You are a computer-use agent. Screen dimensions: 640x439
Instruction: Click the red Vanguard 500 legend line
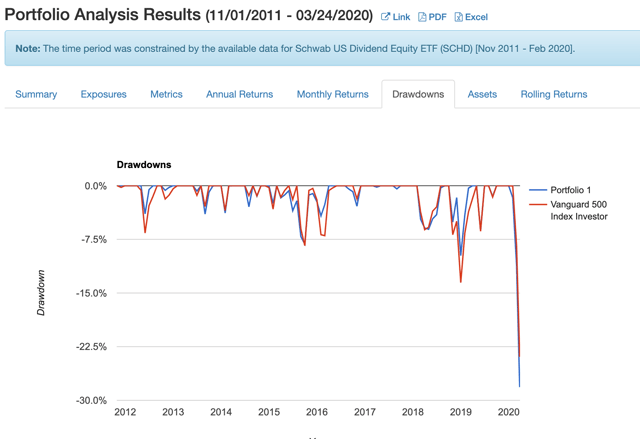pyautogui.click(x=538, y=204)
